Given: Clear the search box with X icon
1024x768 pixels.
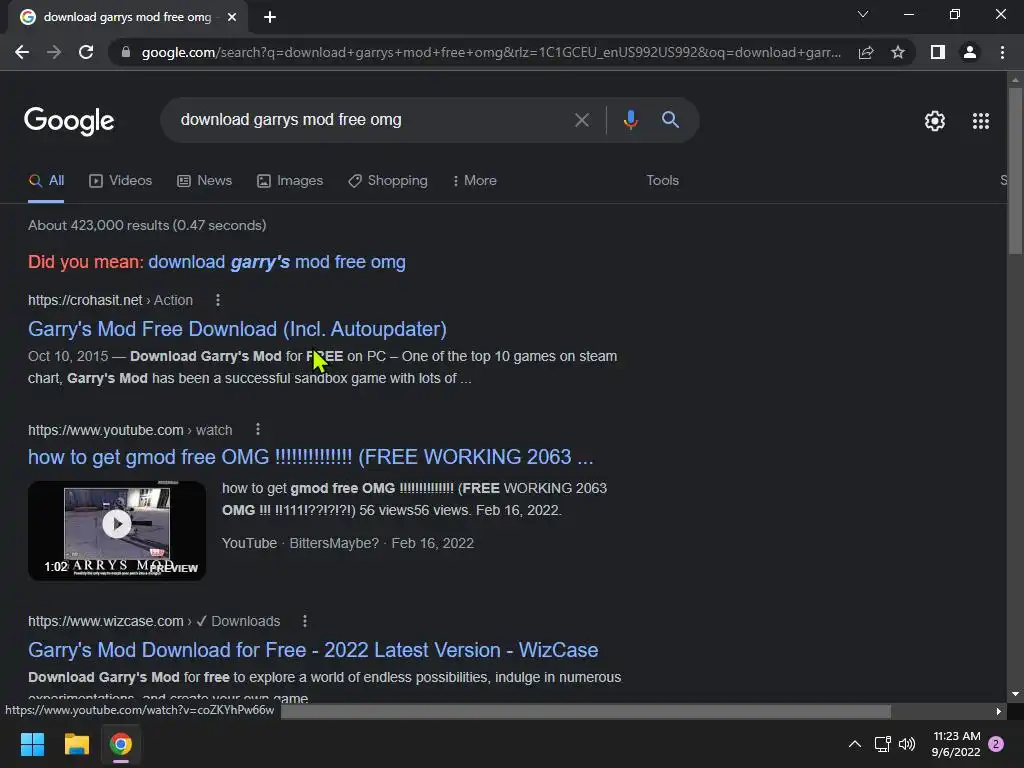Looking at the screenshot, I should [x=581, y=120].
